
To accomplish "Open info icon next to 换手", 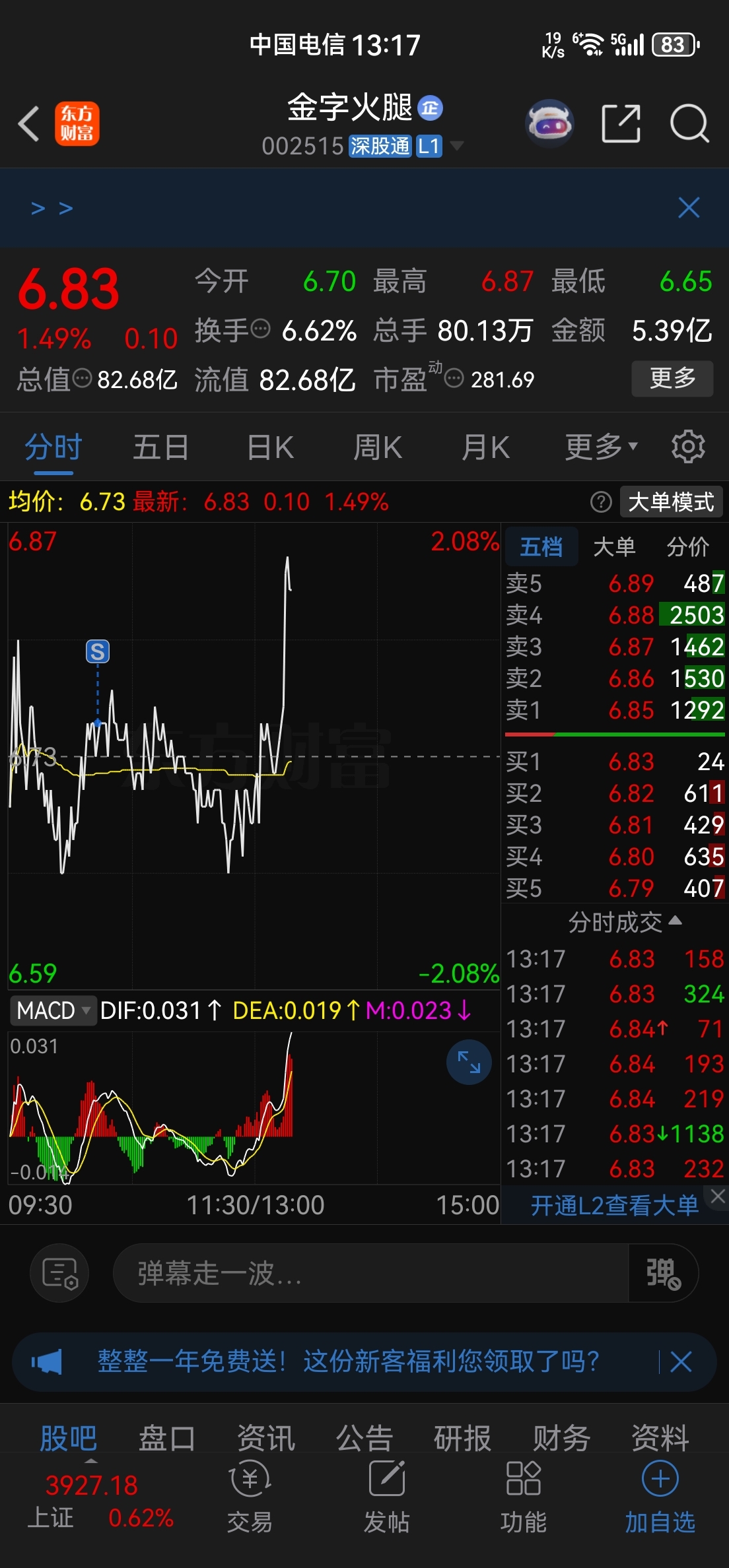I will coord(261,329).
